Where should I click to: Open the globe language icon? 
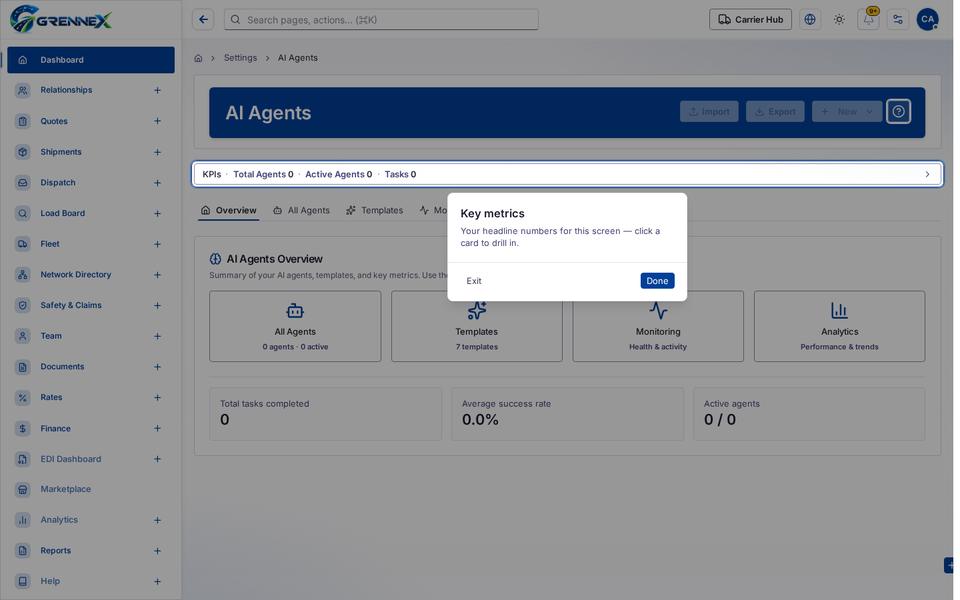tap(810, 20)
